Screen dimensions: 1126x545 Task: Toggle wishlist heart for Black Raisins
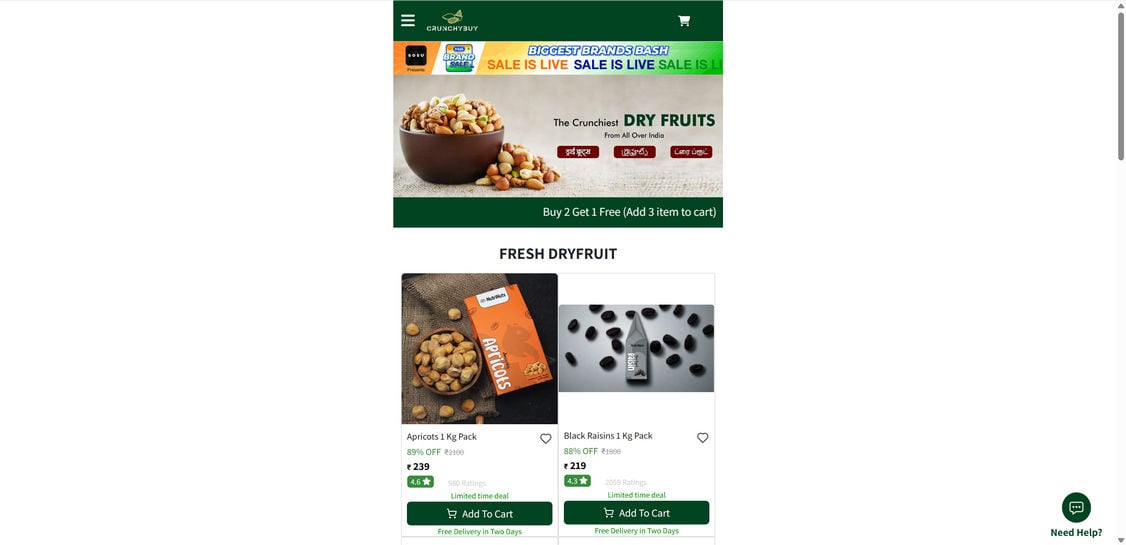[x=702, y=437]
